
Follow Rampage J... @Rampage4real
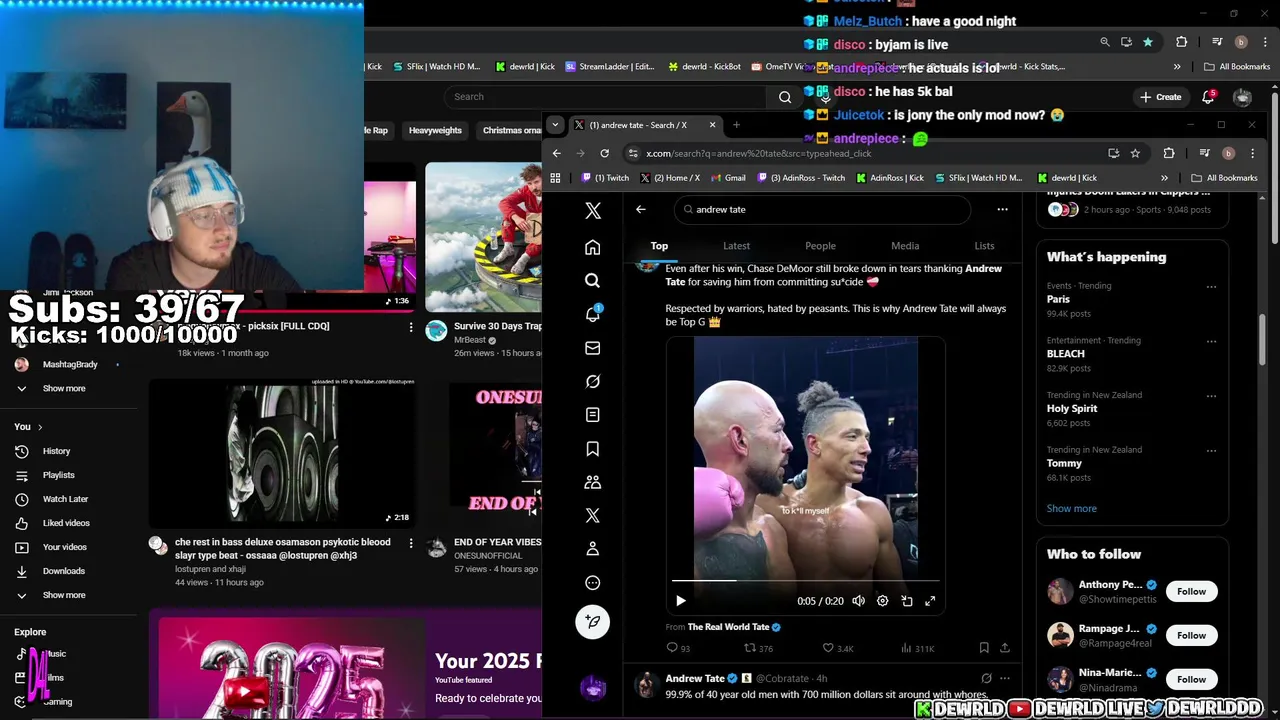tap(1191, 635)
